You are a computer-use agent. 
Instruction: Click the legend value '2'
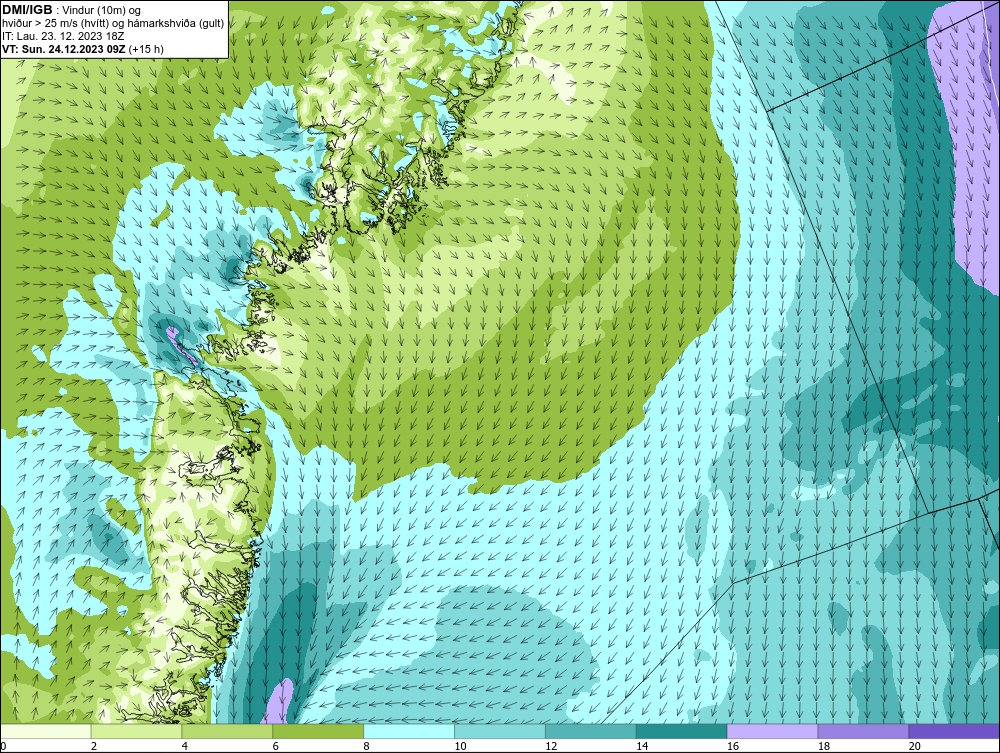(94, 746)
